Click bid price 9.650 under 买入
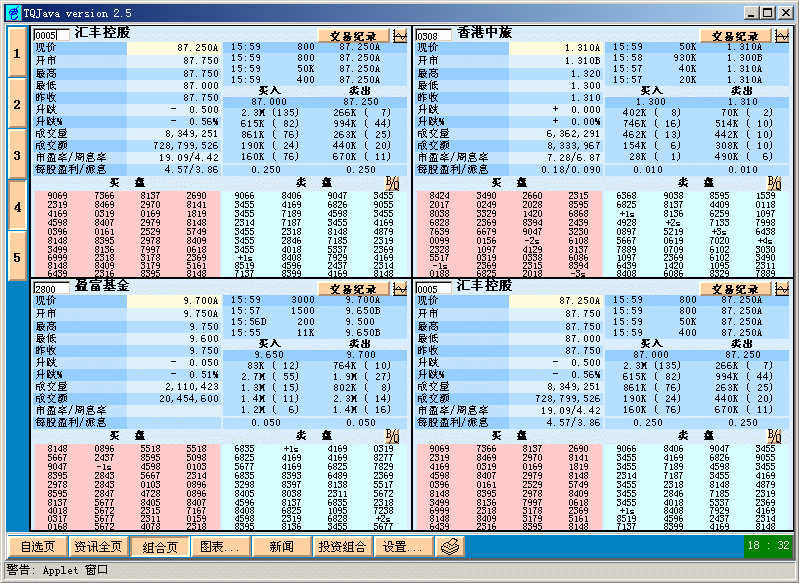Viewport: 799px width, 583px height. tap(269, 355)
